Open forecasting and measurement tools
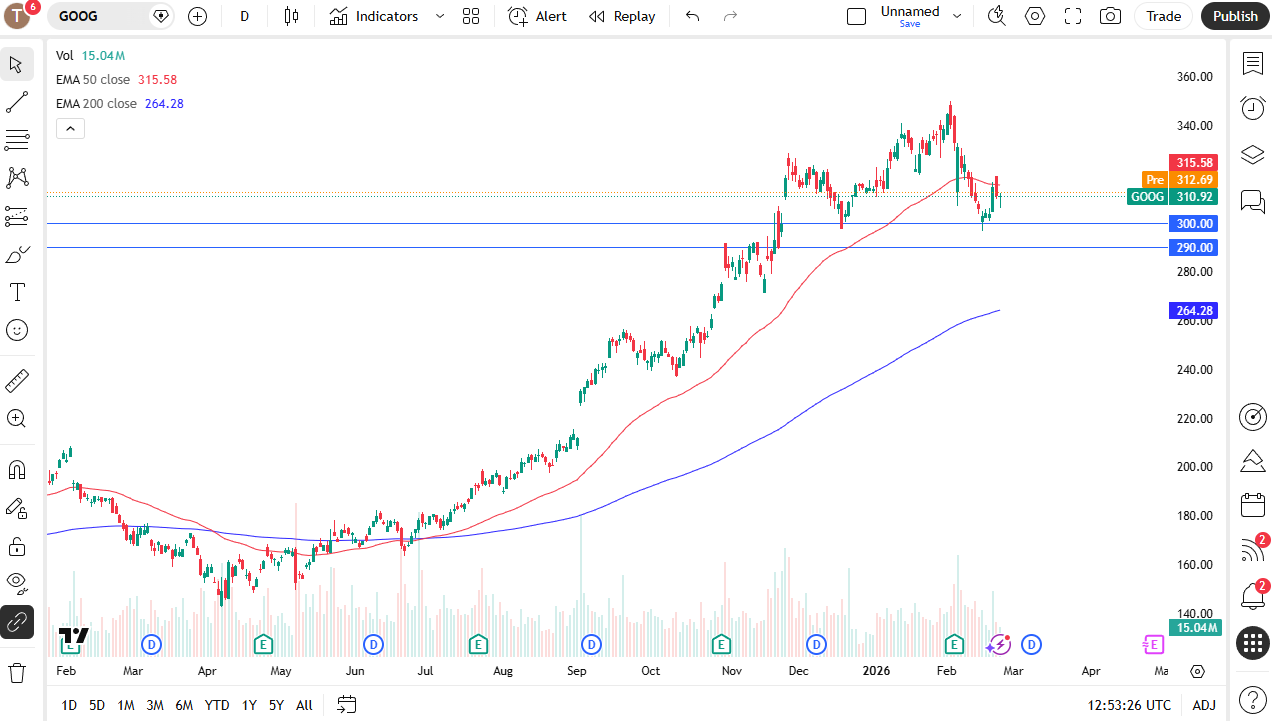The image size is (1272, 721). pyautogui.click(x=17, y=216)
